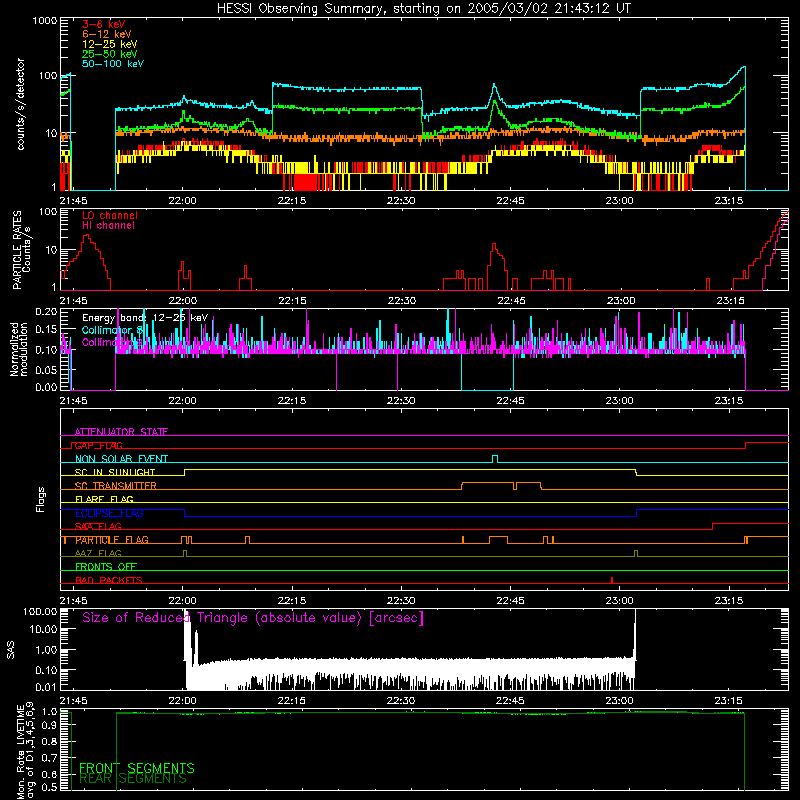The height and width of the screenshot is (800, 800).
Task: Select the FRONT SEGMENTS legend label
Action: click(137, 768)
